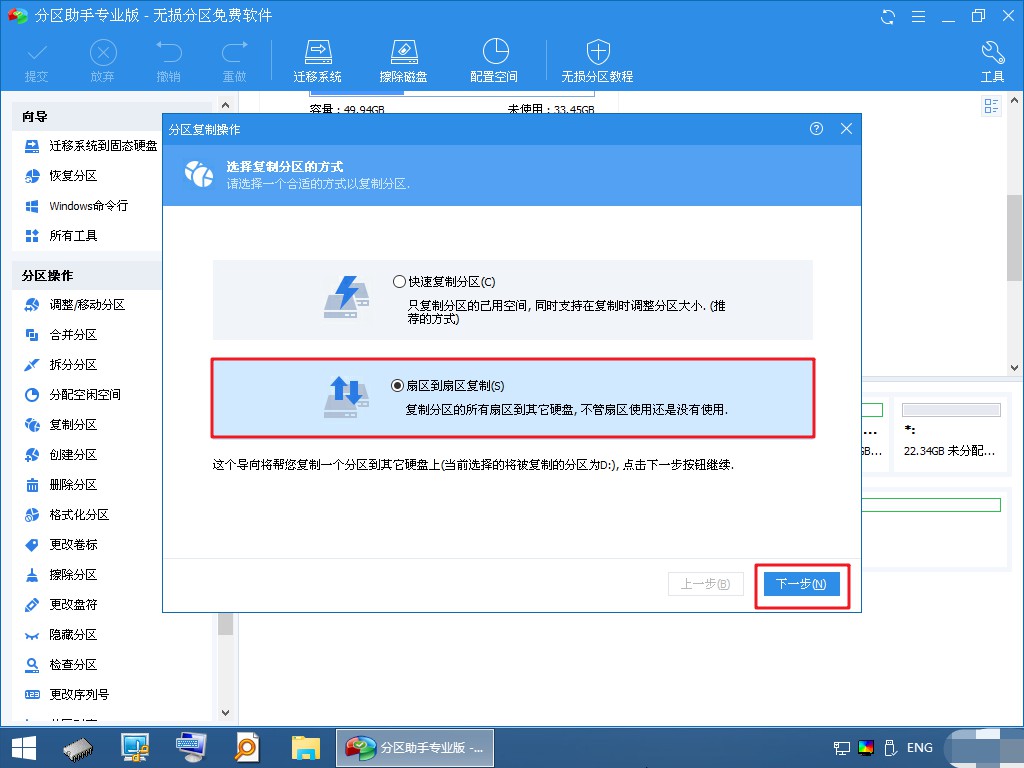Open the 无损分区教程 shield icon
This screenshot has height=768, width=1024.
click(x=598, y=61)
